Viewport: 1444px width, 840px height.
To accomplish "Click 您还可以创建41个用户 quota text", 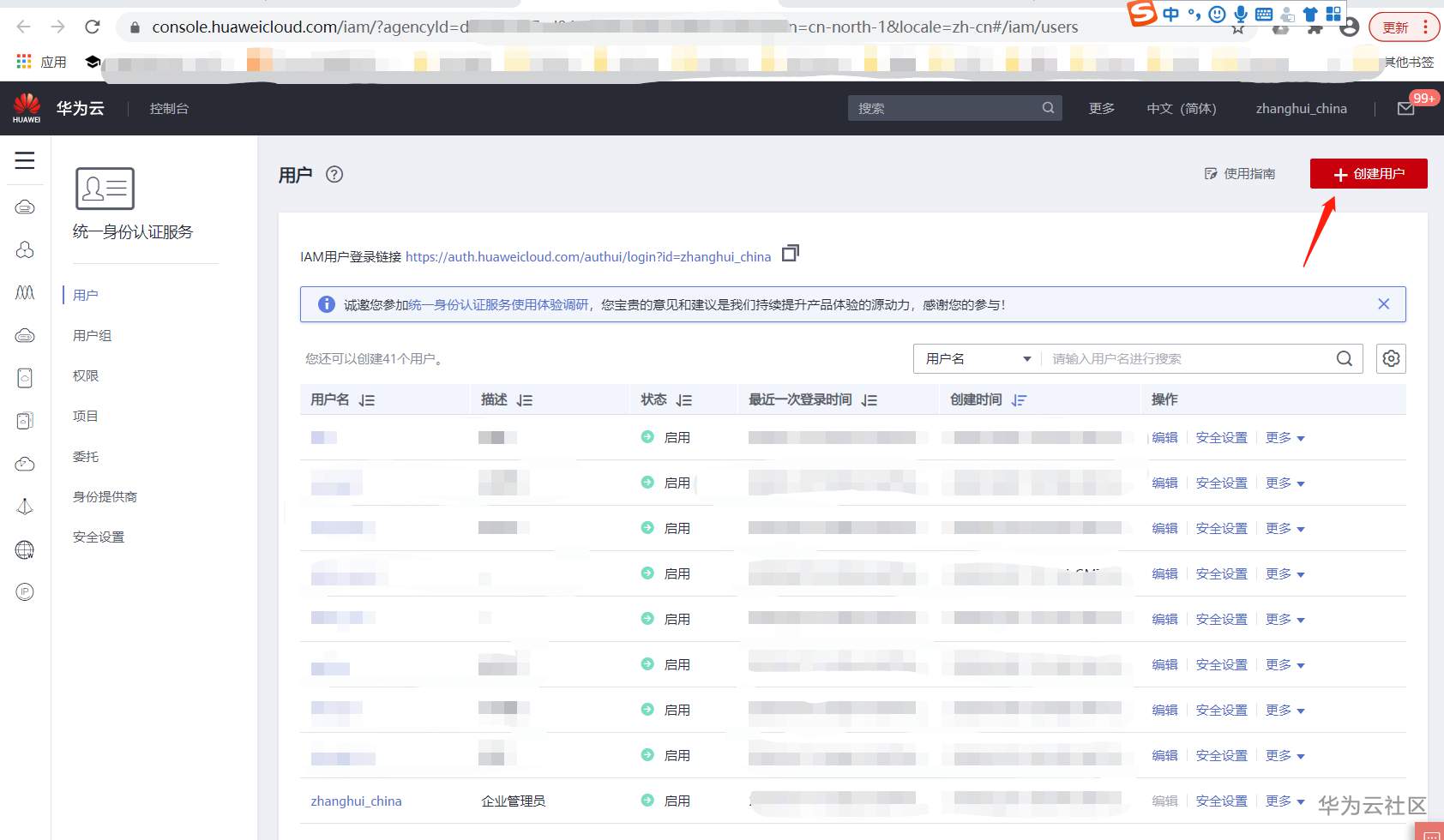I will click(x=374, y=358).
